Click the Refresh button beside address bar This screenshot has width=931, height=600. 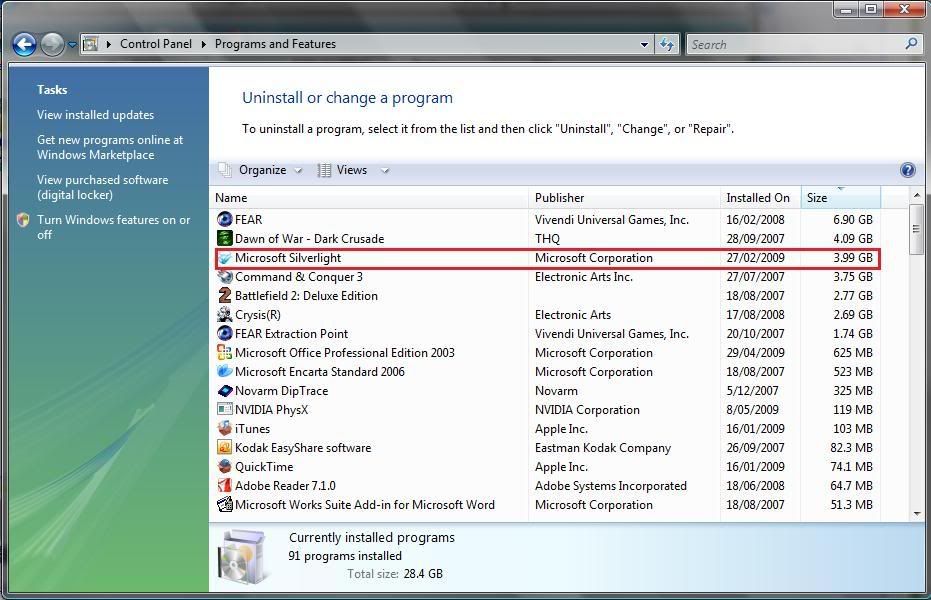point(667,45)
